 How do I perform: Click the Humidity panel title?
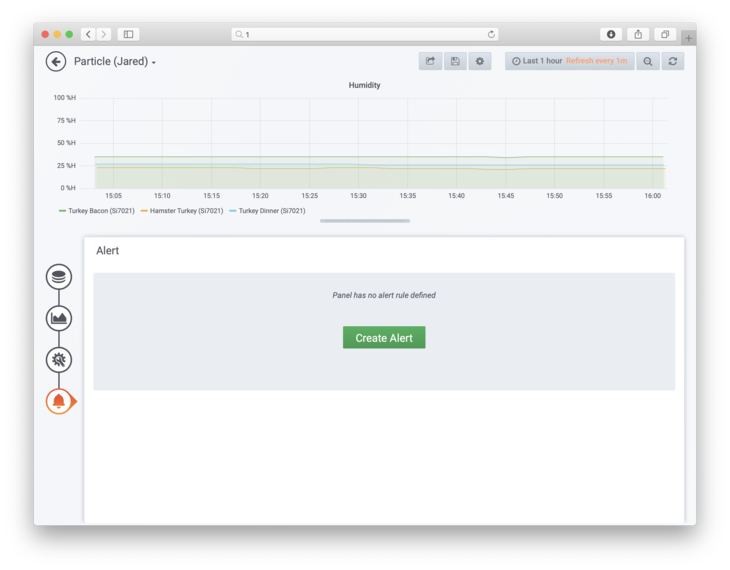[364, 85]
